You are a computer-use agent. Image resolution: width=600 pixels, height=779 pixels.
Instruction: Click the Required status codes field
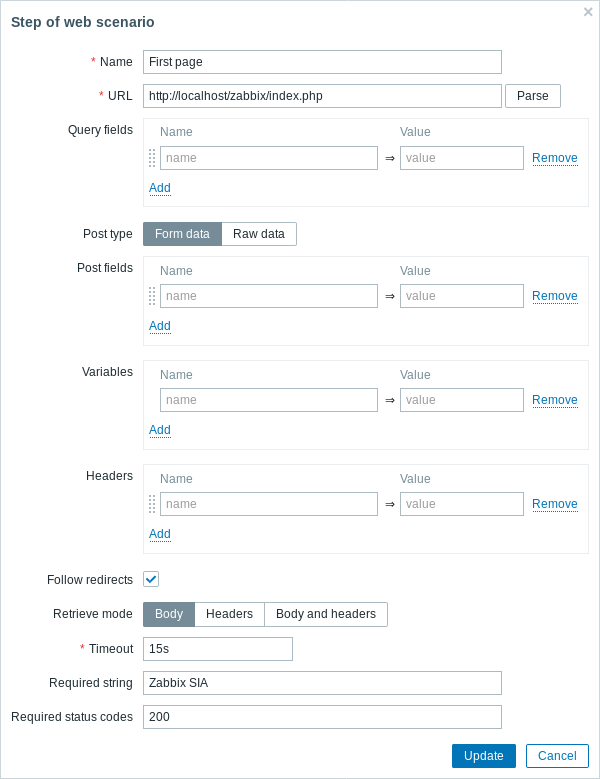point(322,717)
